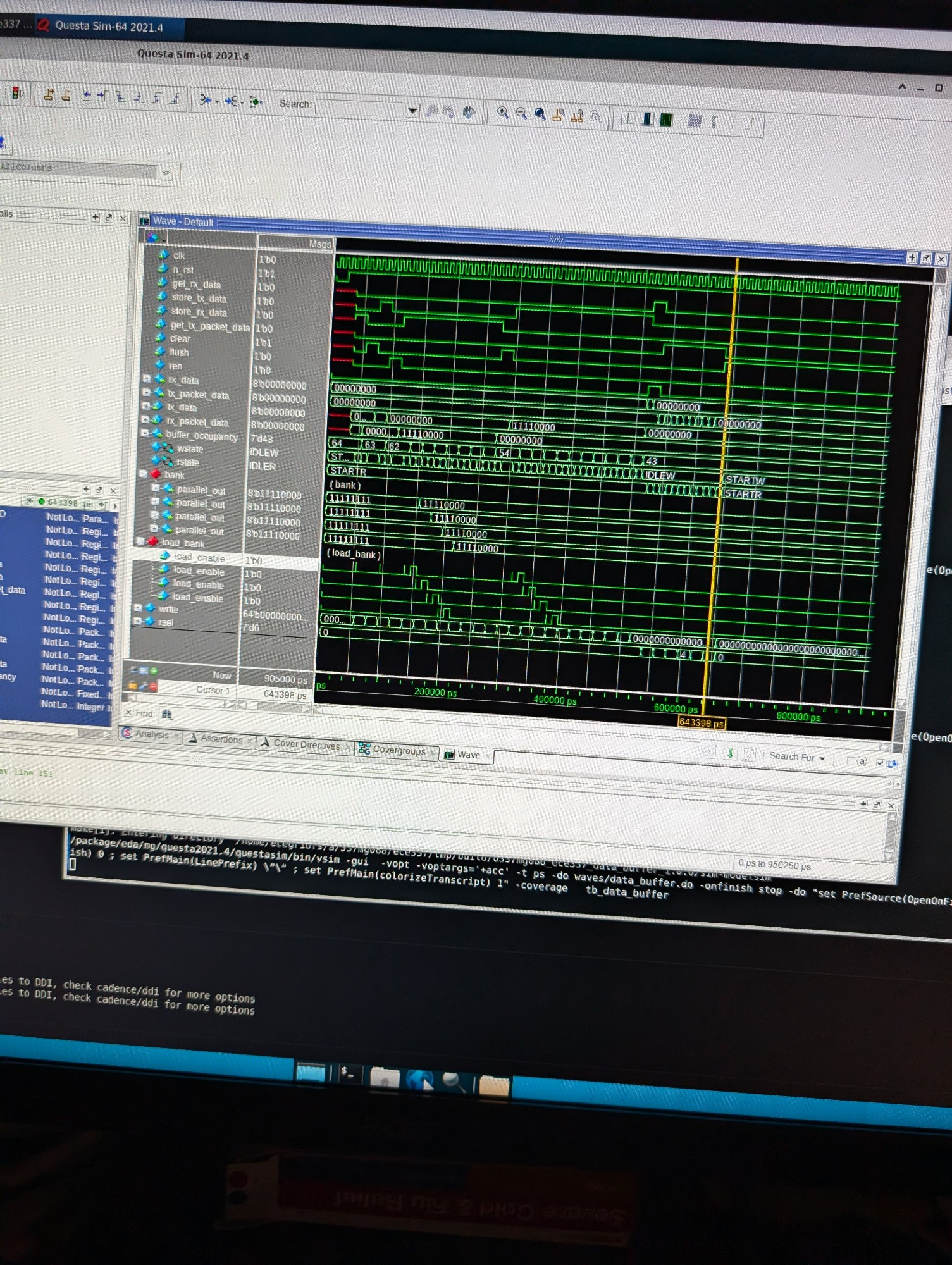Click the zoom full magnifier icon

540,114
